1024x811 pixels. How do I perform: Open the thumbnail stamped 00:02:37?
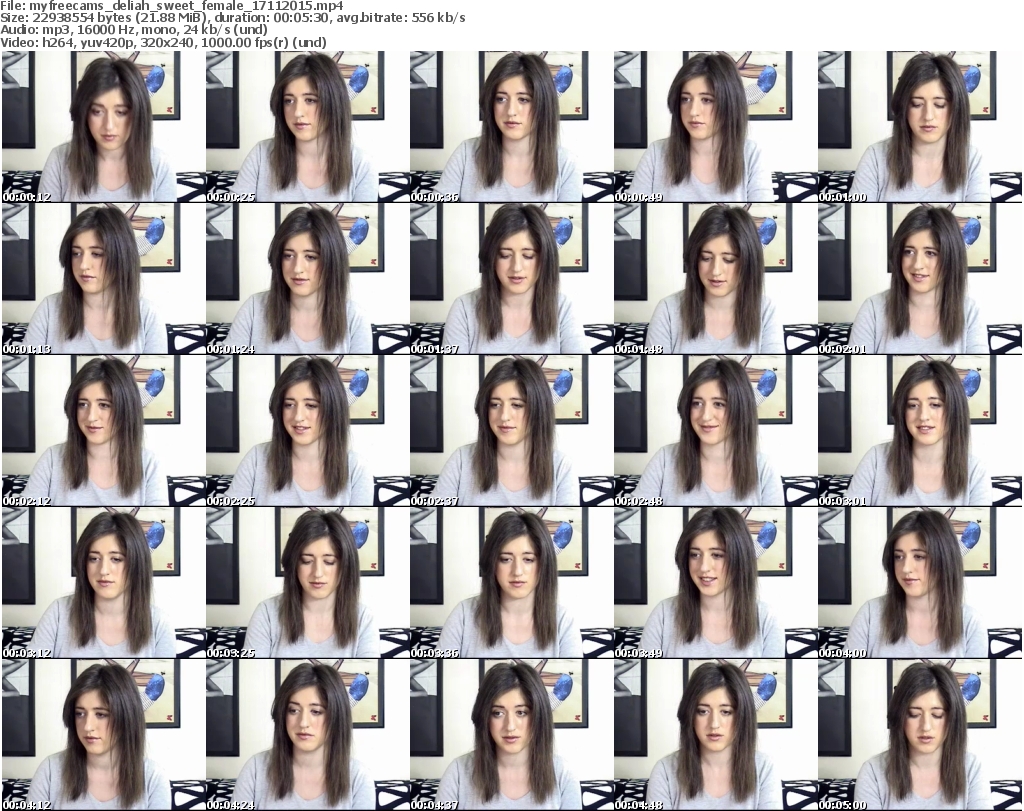coord(511,430)
